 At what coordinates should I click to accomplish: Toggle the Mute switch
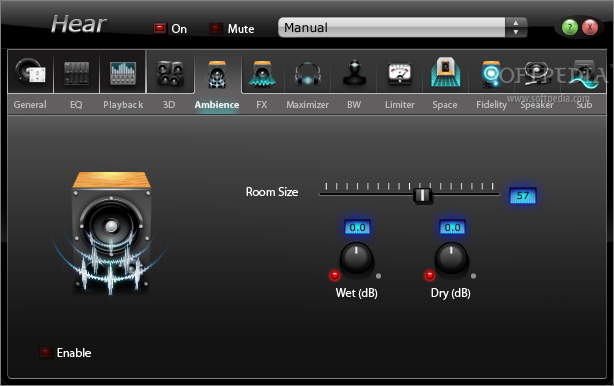pyautogui.click(x=216, y=28)
